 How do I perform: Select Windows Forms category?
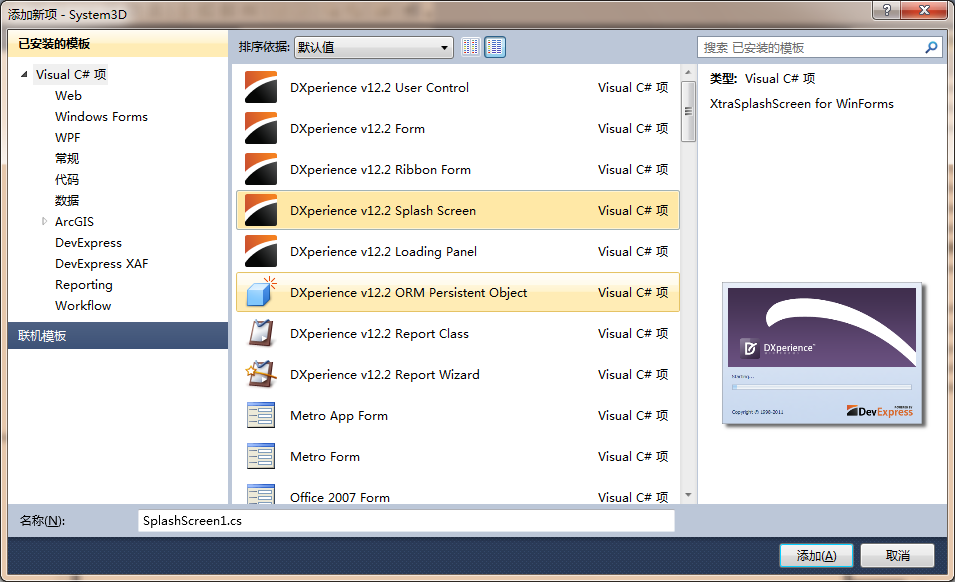tap(101, 117)
